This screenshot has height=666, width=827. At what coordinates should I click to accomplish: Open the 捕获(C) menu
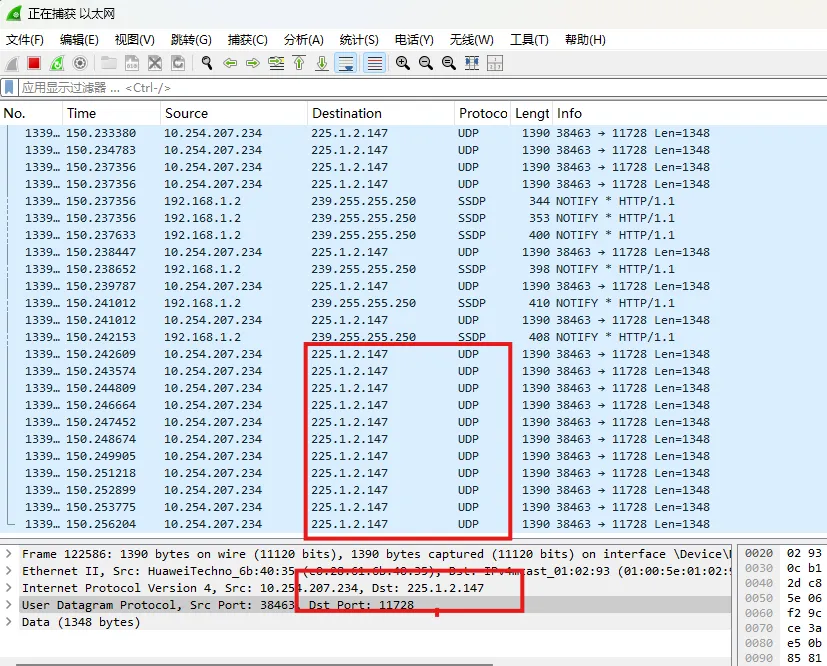[x=245, y=40]
